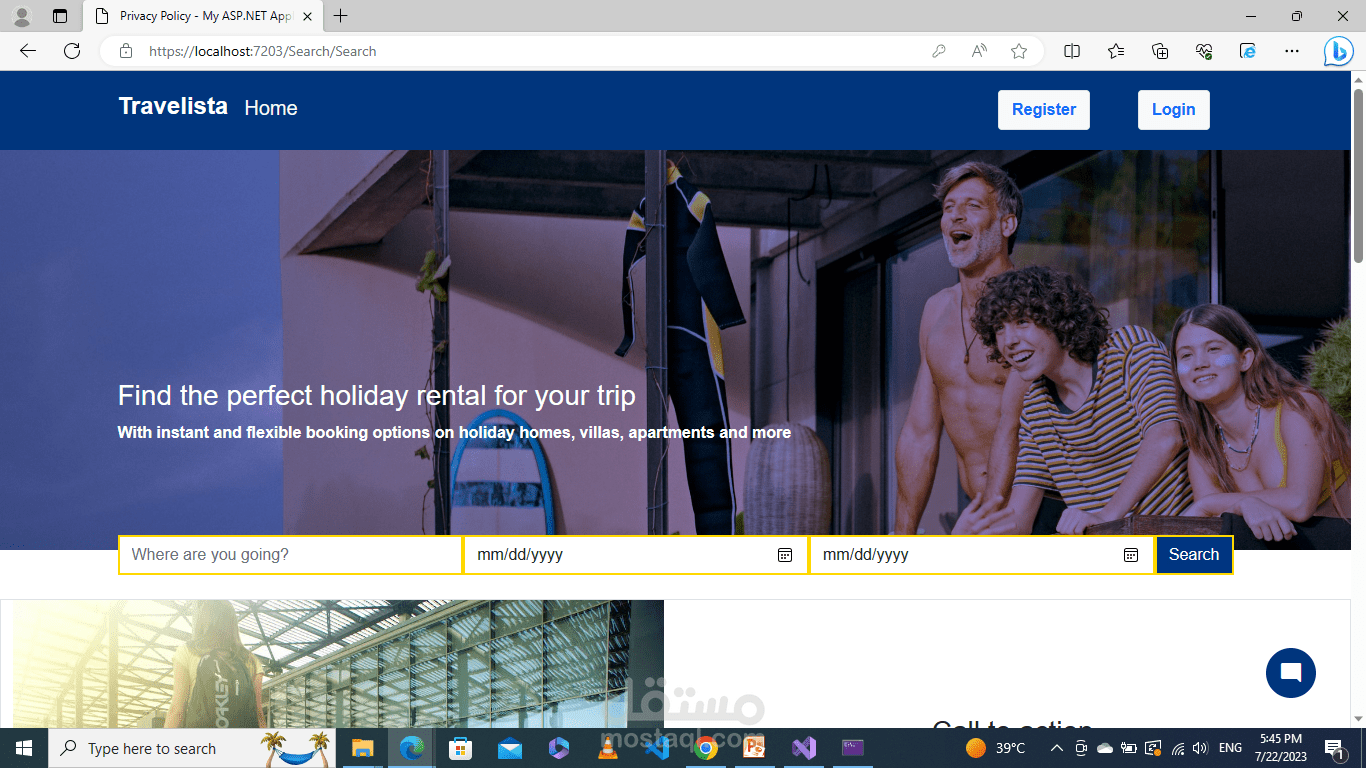The height and width of the screenshot is (768, 1366).
Task: Open the browser profile avatar
Action: (x=22, y=16)
